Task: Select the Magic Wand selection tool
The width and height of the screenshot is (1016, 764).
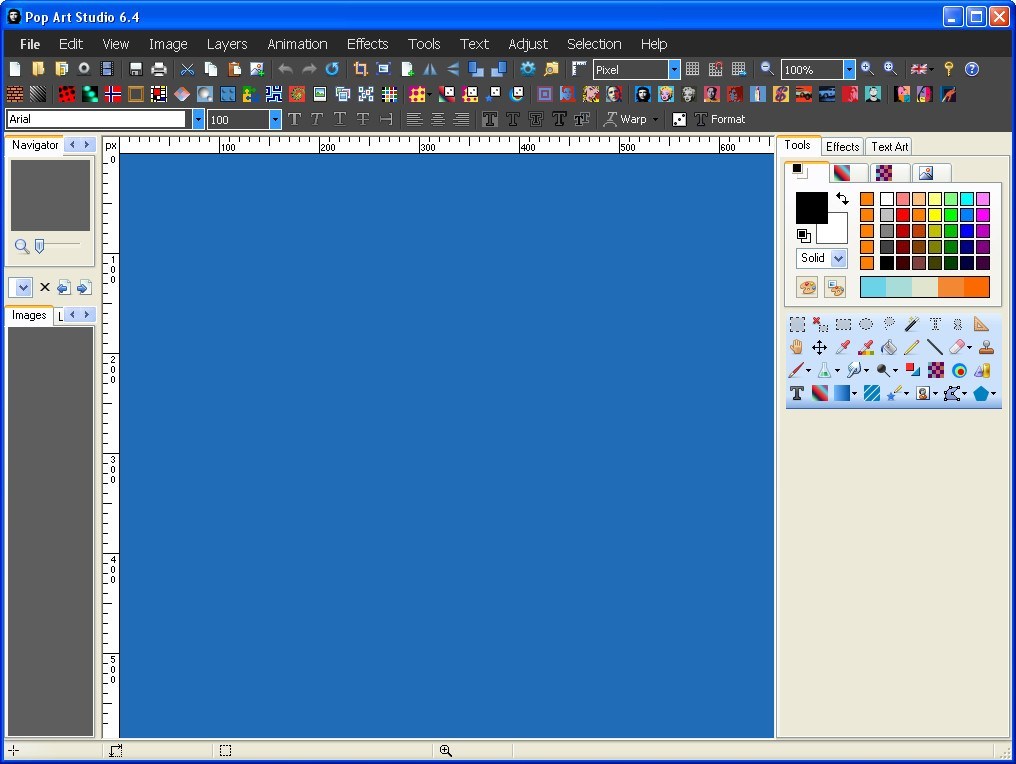Action: point(911,324)
